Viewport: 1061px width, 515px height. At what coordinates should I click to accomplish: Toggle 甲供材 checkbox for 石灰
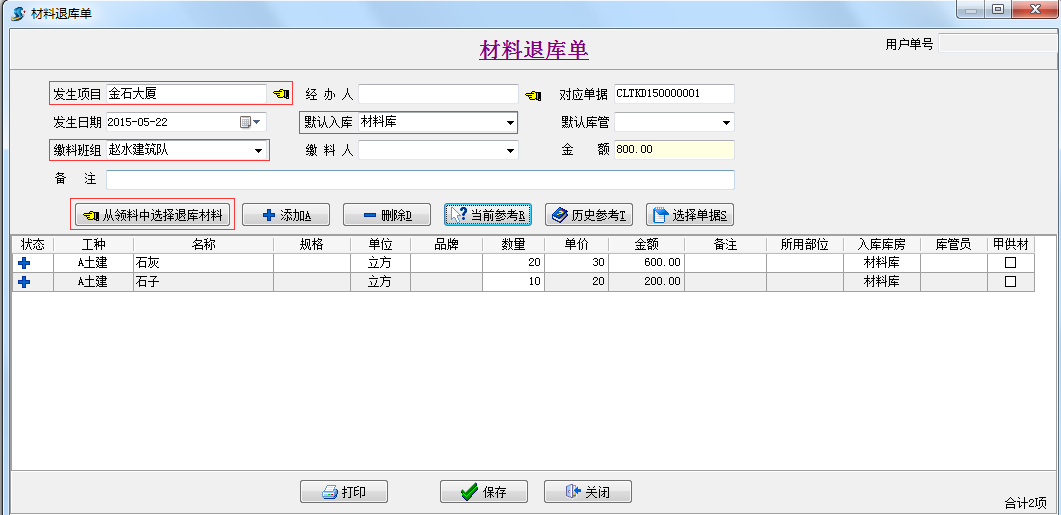click(1010, 262)
